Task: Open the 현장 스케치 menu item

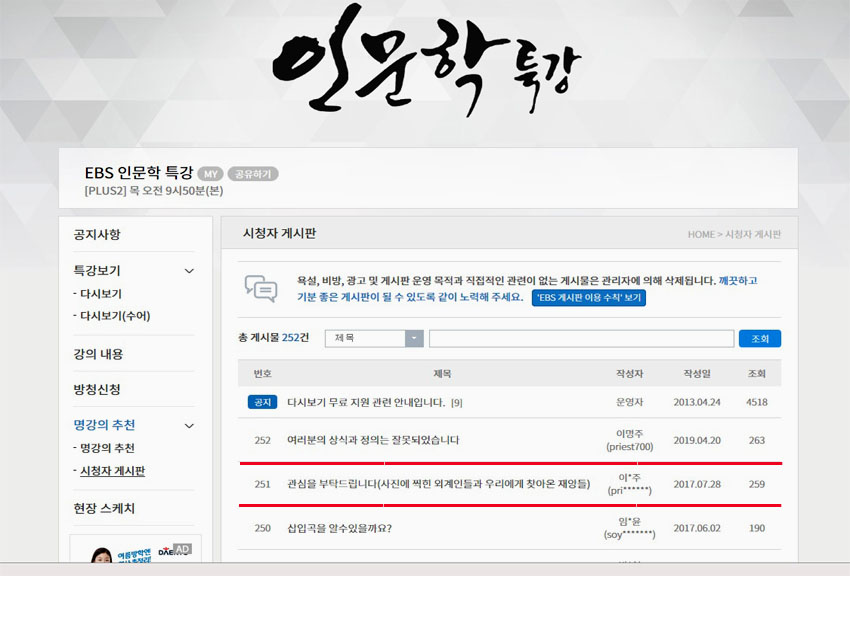Action: click(x=104, y=508)
